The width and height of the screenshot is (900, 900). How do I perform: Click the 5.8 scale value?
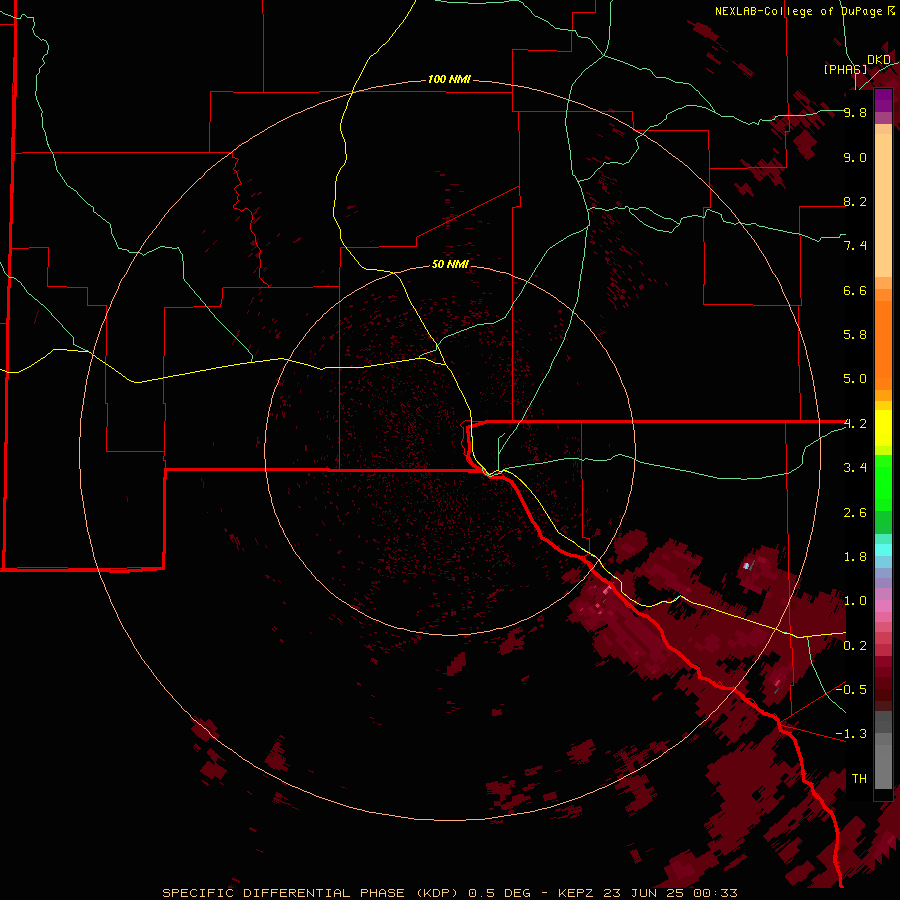coord(855,335)
